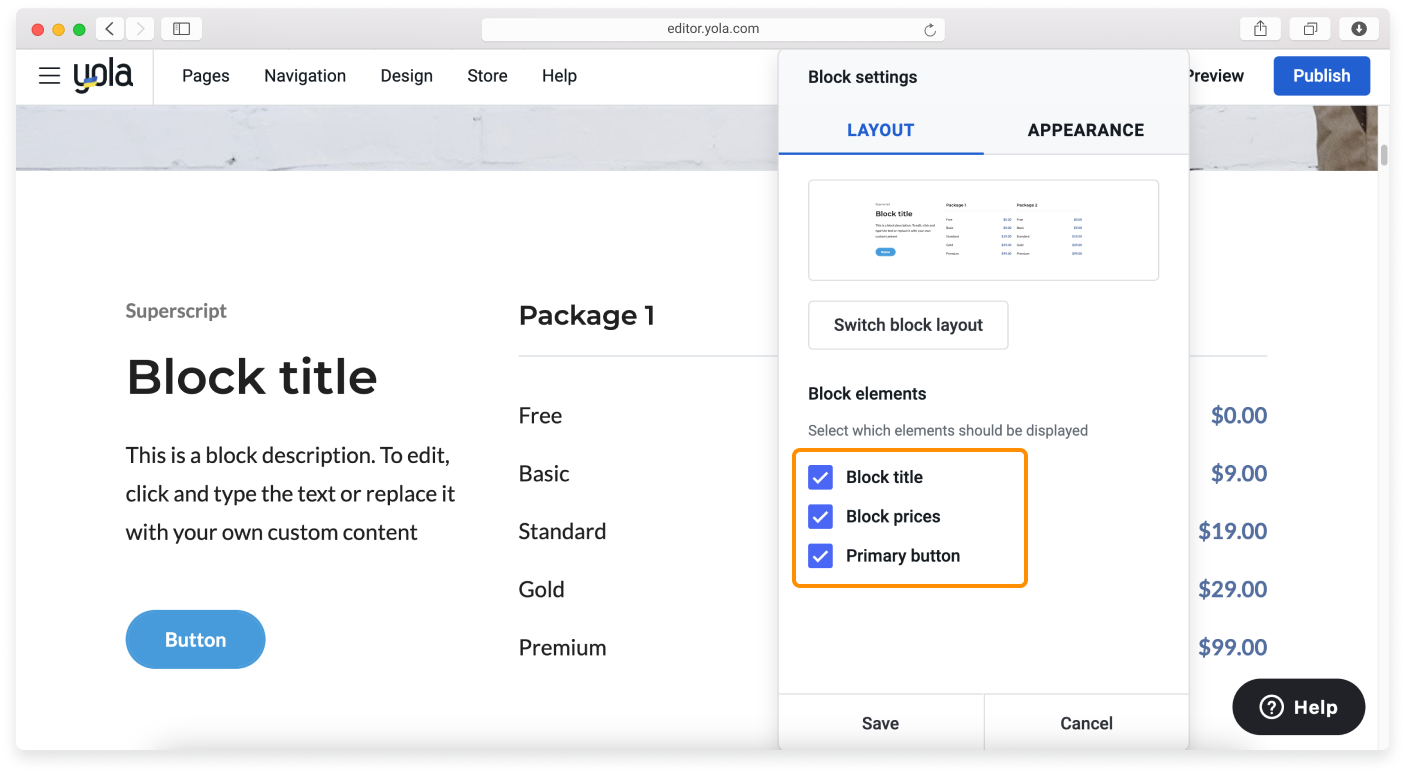
Task: Open the browser tab overview icon
Action: point(1309,28)
